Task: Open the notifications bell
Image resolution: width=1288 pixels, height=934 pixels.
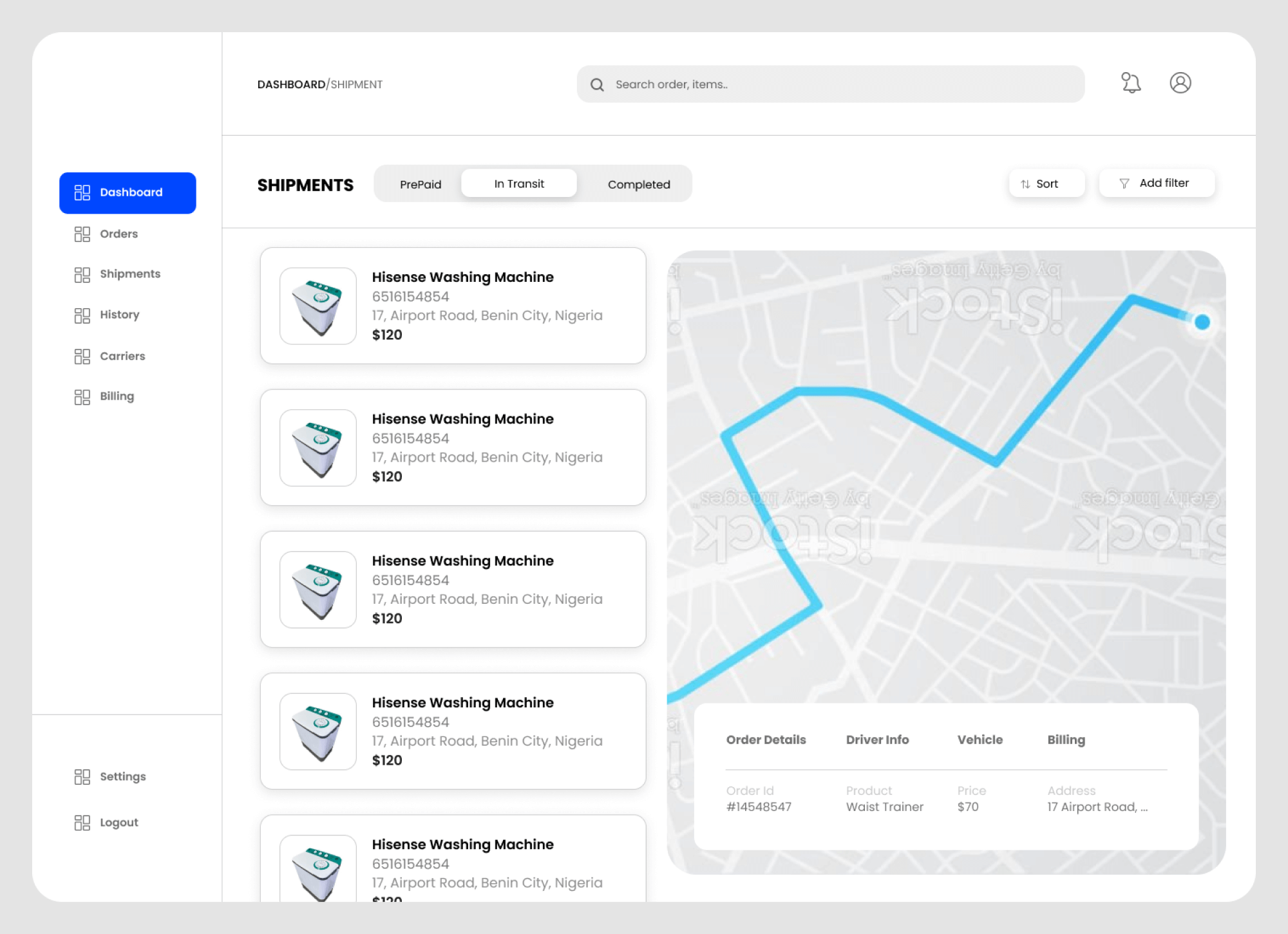Action: tap(1130, 82)
